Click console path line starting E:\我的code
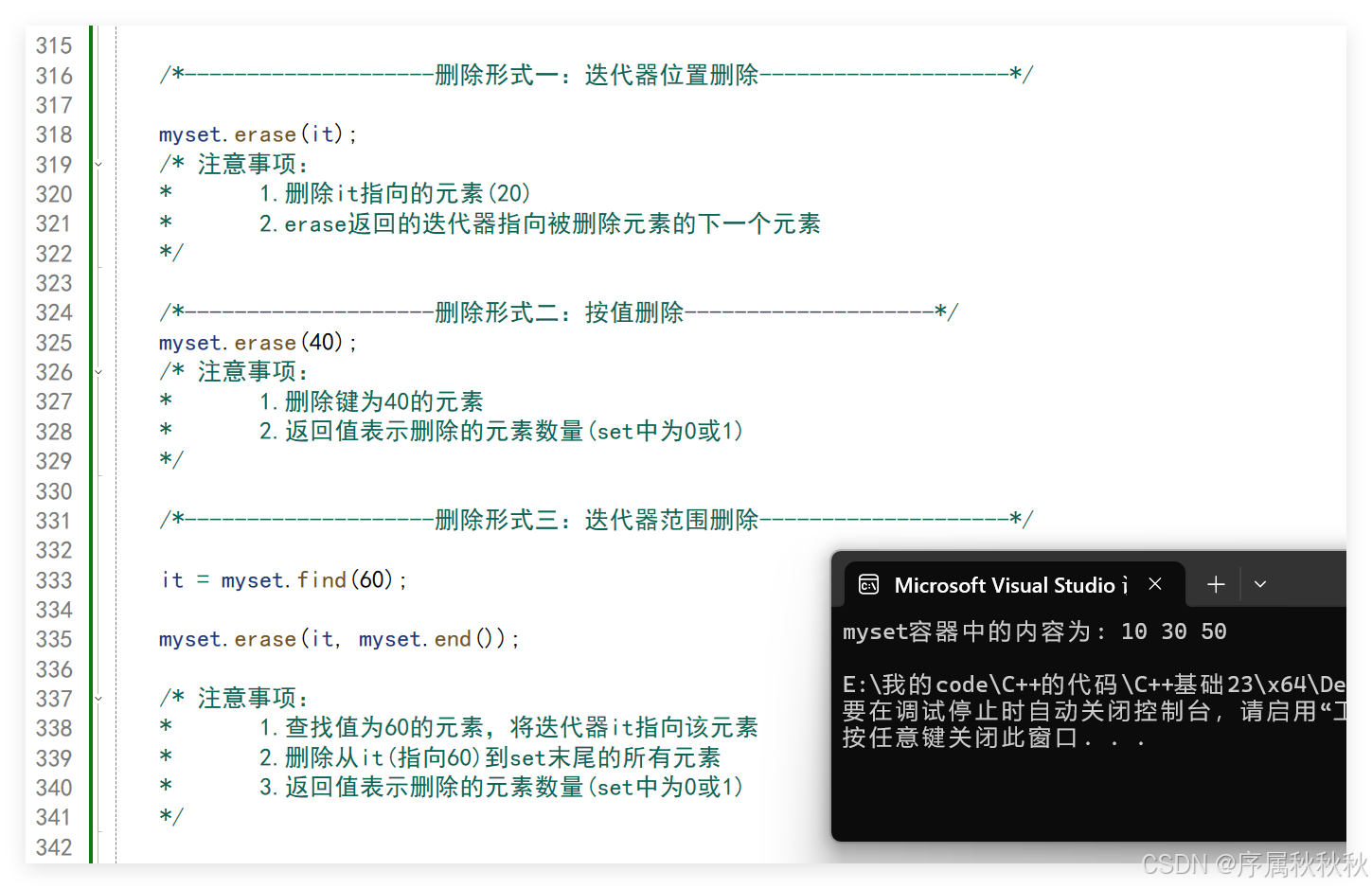Image resolution: width=1372 pixels, height=889 pixels. tap(1094, 684)
